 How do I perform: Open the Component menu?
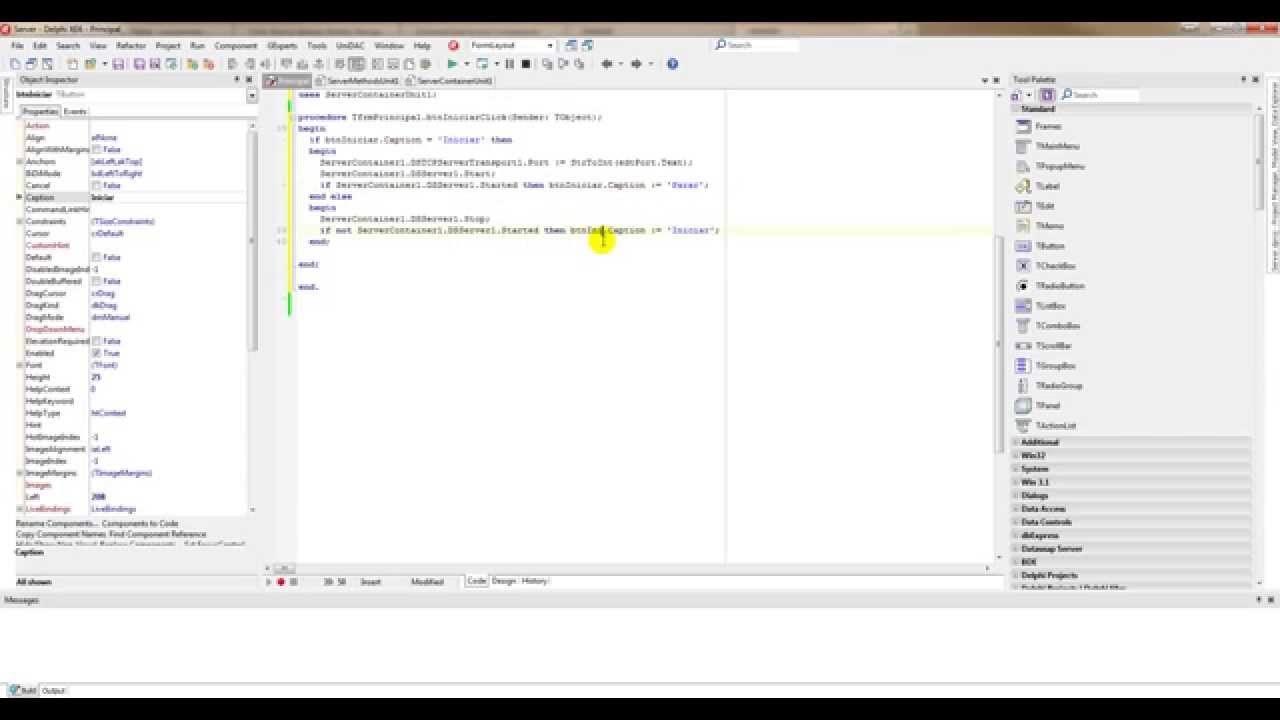coord(236,46)
